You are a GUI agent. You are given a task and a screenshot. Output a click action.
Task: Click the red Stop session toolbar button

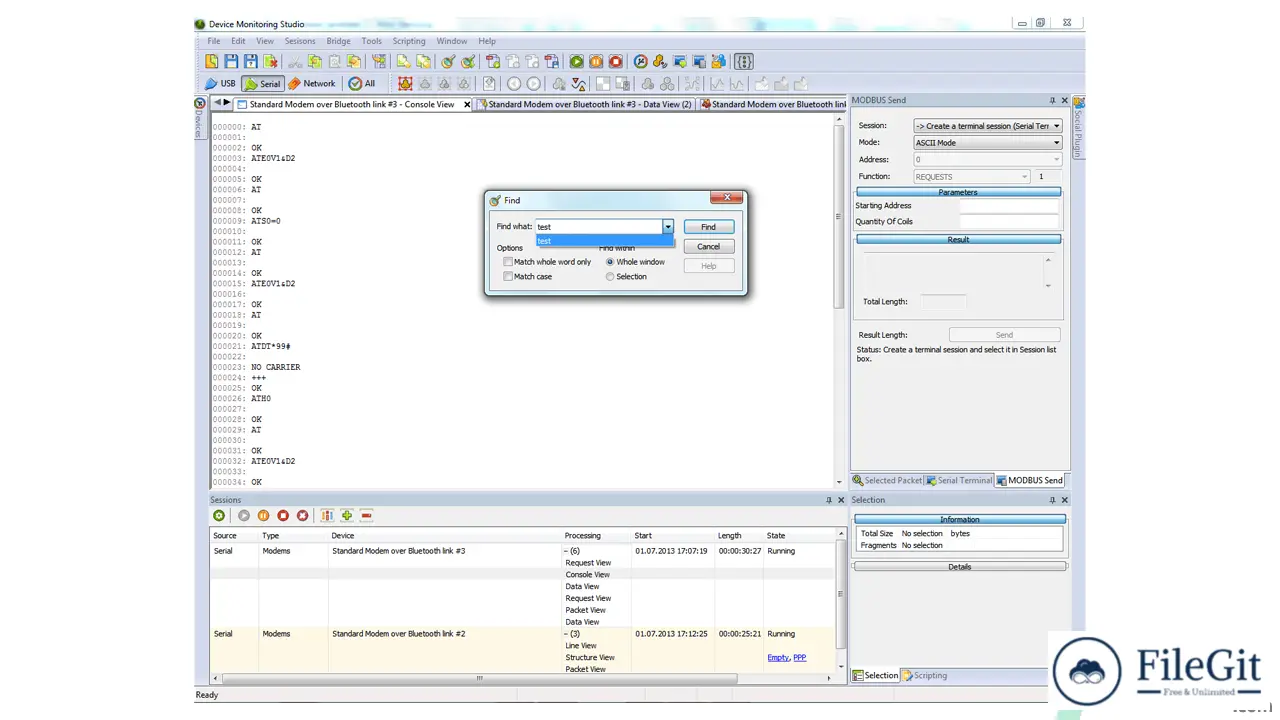tap(616, 62)
